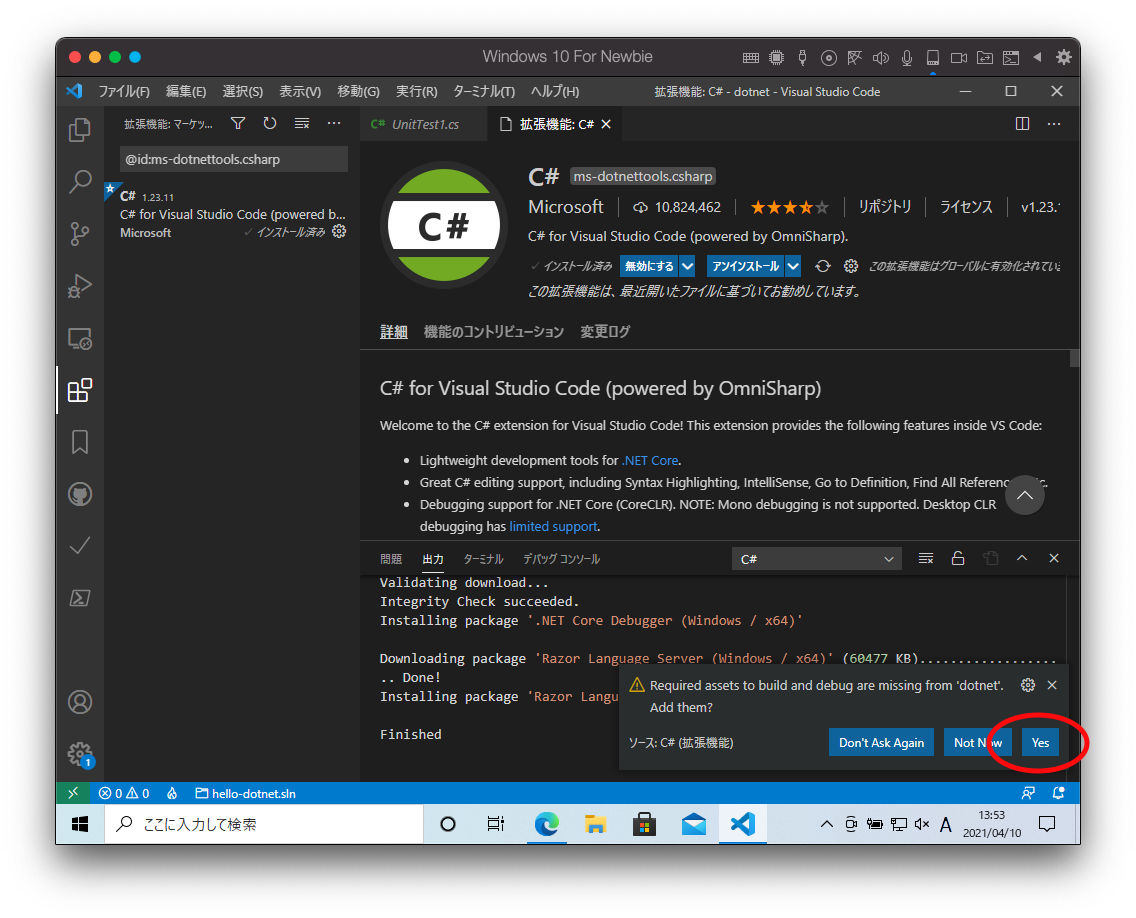Open the リポジトリ (Repository) link
This screenshot has width=1136, height=918.
click(x=885, y=207)
